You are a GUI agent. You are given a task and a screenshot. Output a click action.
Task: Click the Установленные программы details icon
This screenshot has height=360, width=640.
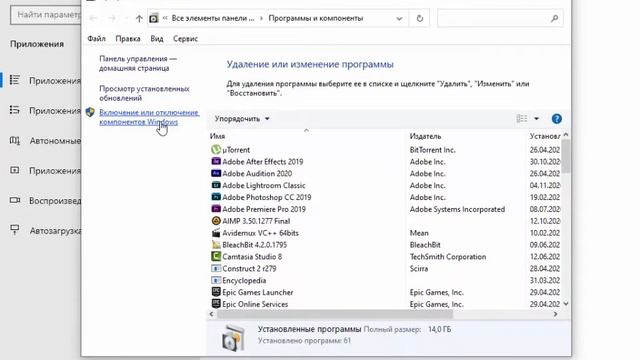click(233, 338)
